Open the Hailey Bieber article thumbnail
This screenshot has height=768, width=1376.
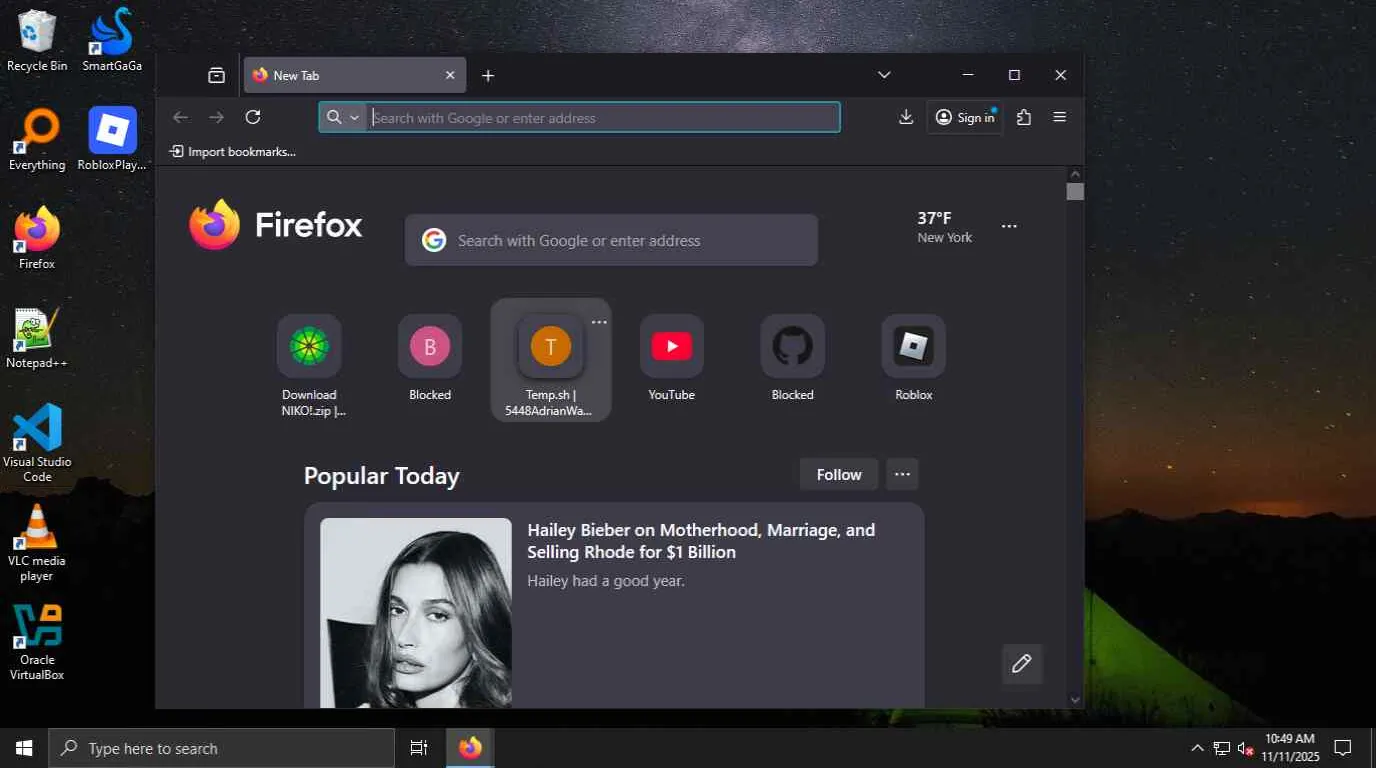416,612
